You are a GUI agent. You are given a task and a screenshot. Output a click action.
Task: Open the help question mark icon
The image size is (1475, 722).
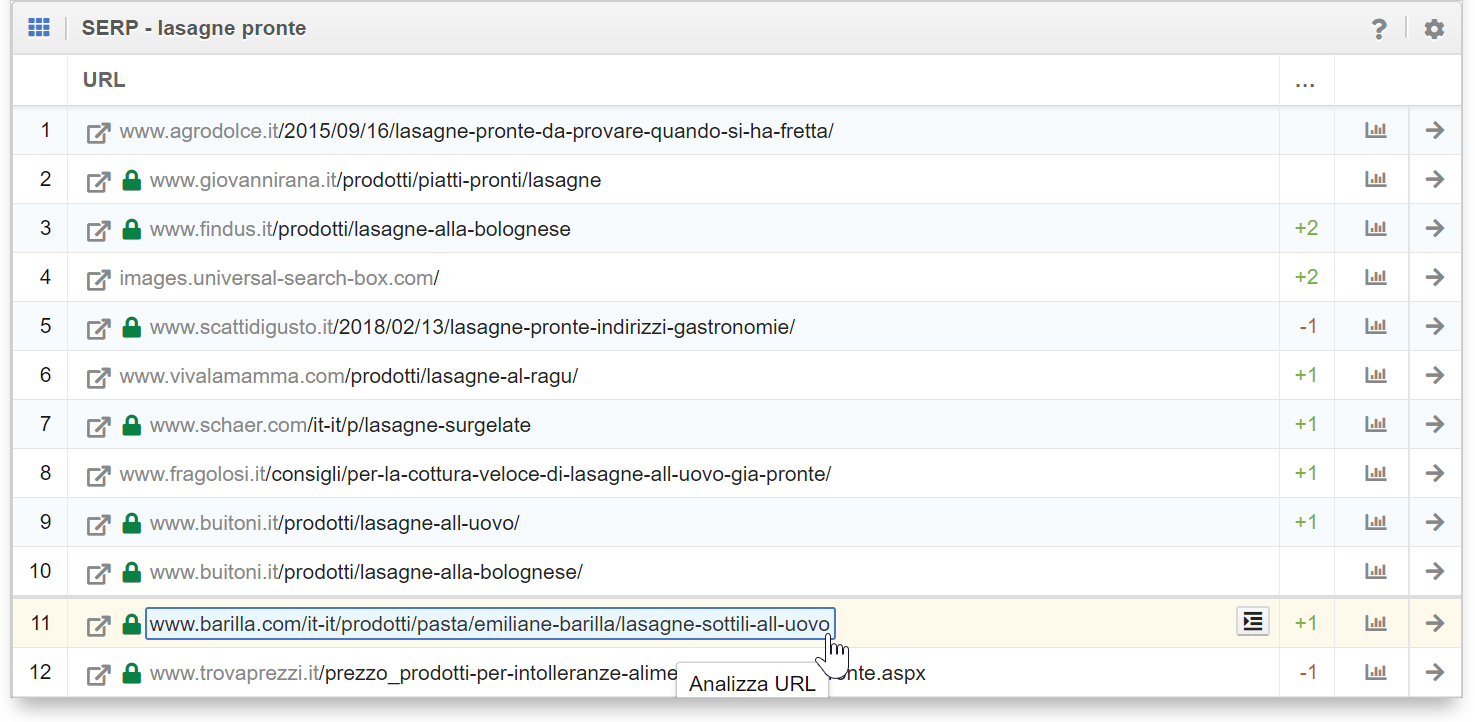[x=1379, y=29]
